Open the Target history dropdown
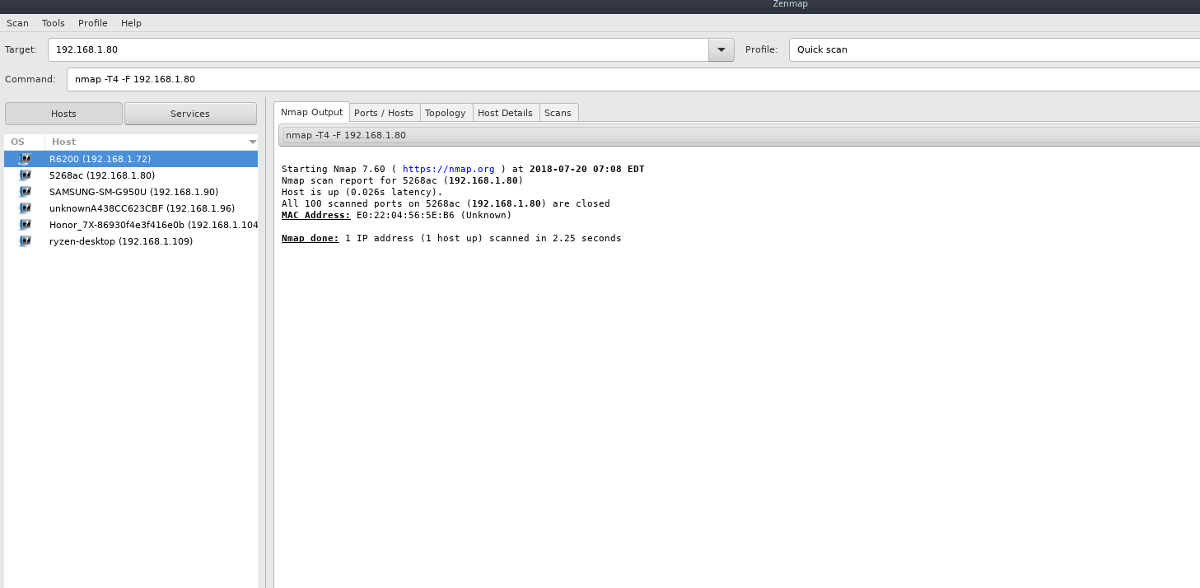Image resolution: width=1200 pixels, height=588 pixels. [x=721, y=49]
